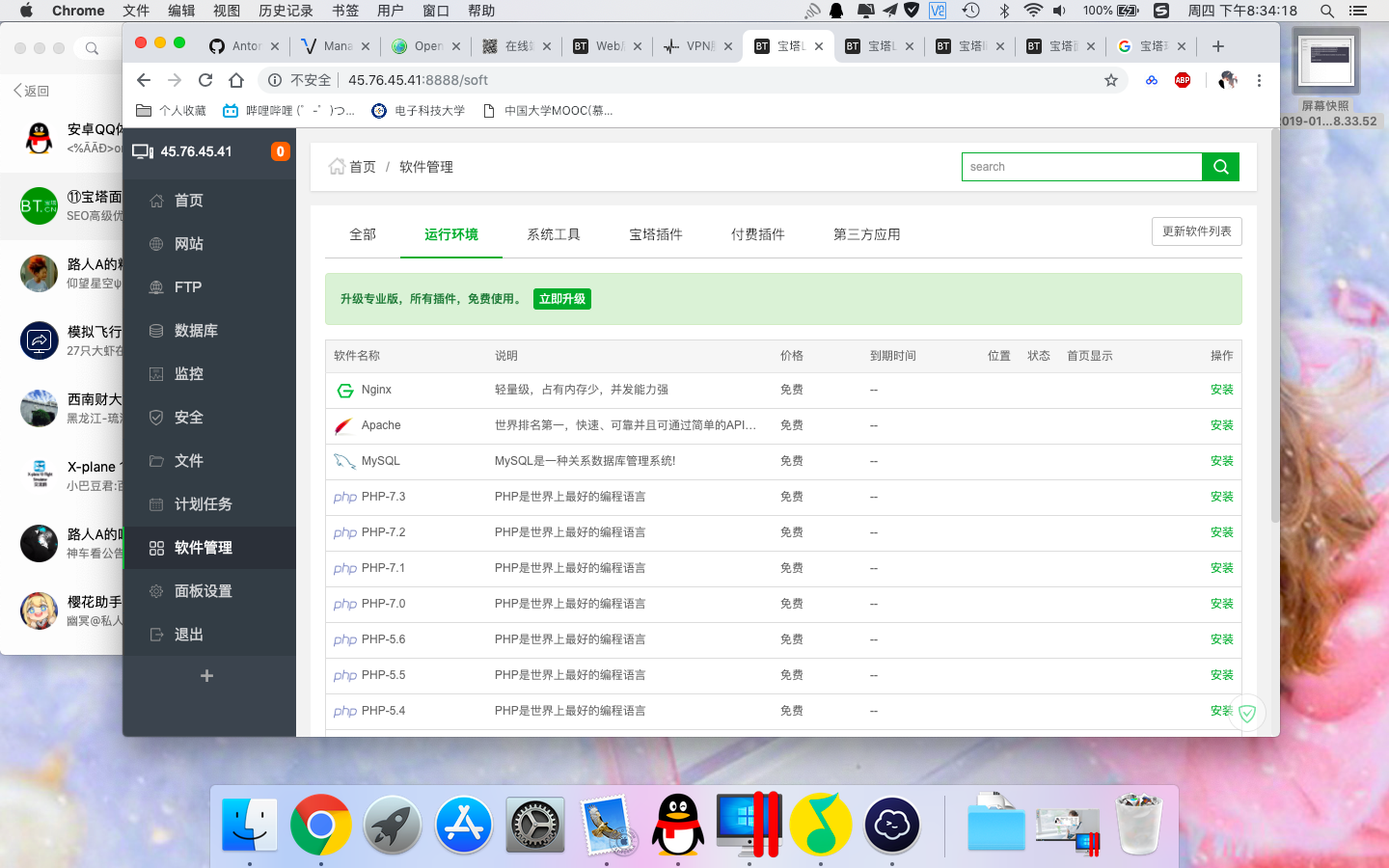Image resolution: width=1389 pixels, height=868 pixels.
Task: Open the 个人收藏 bookmarks folder
Action: coord(172,111)
